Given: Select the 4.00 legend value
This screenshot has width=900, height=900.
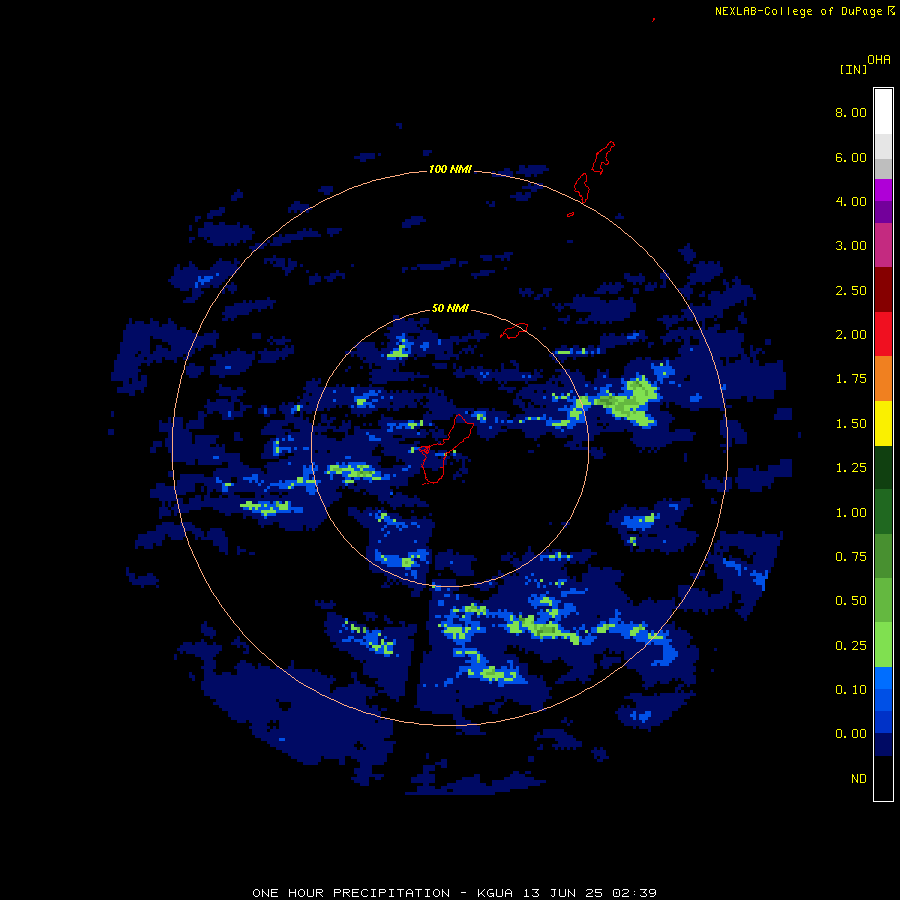Looking at the screenshot, I should [x=851, y=201].
